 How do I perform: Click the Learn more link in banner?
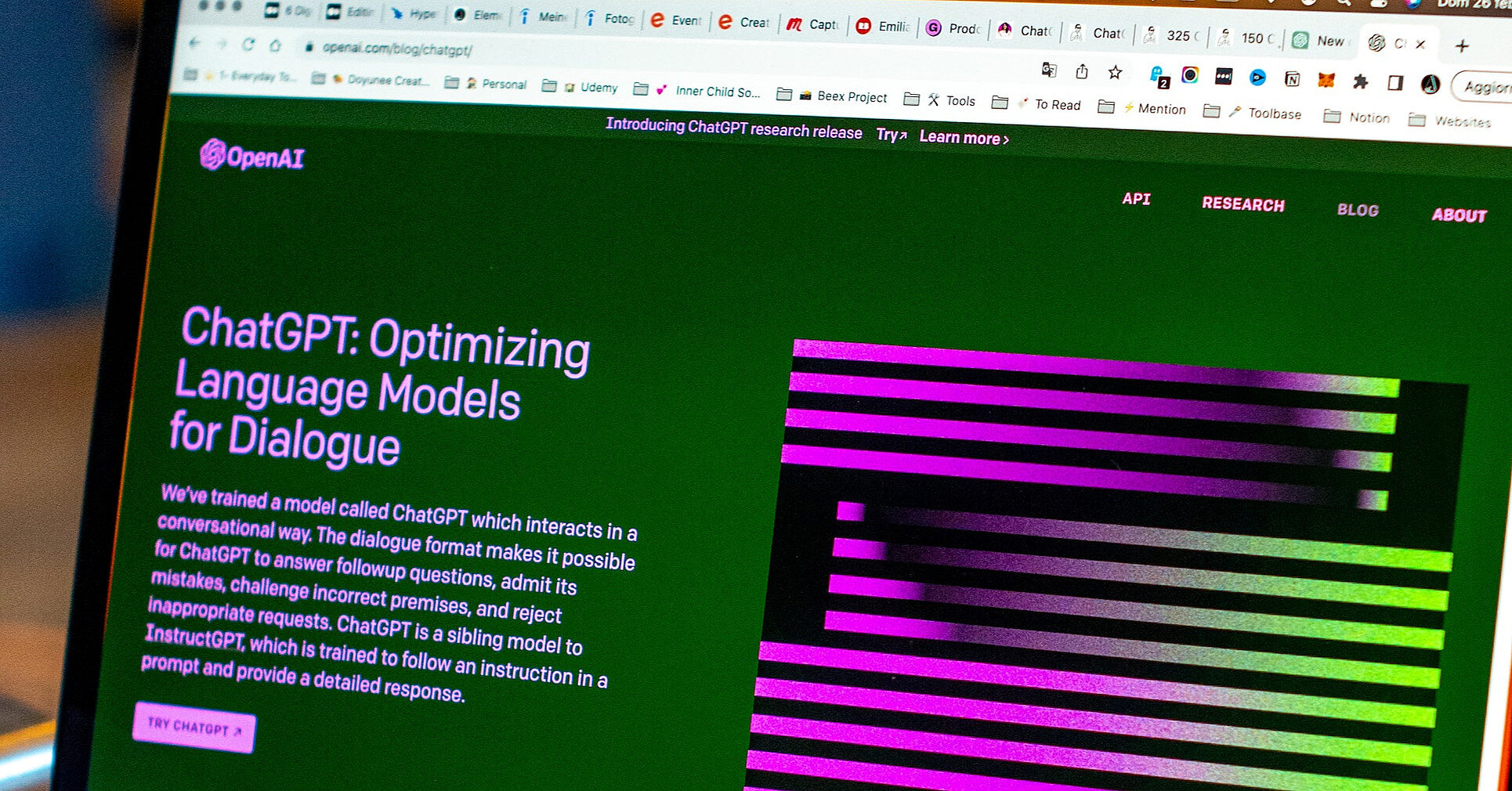(964, 138)
